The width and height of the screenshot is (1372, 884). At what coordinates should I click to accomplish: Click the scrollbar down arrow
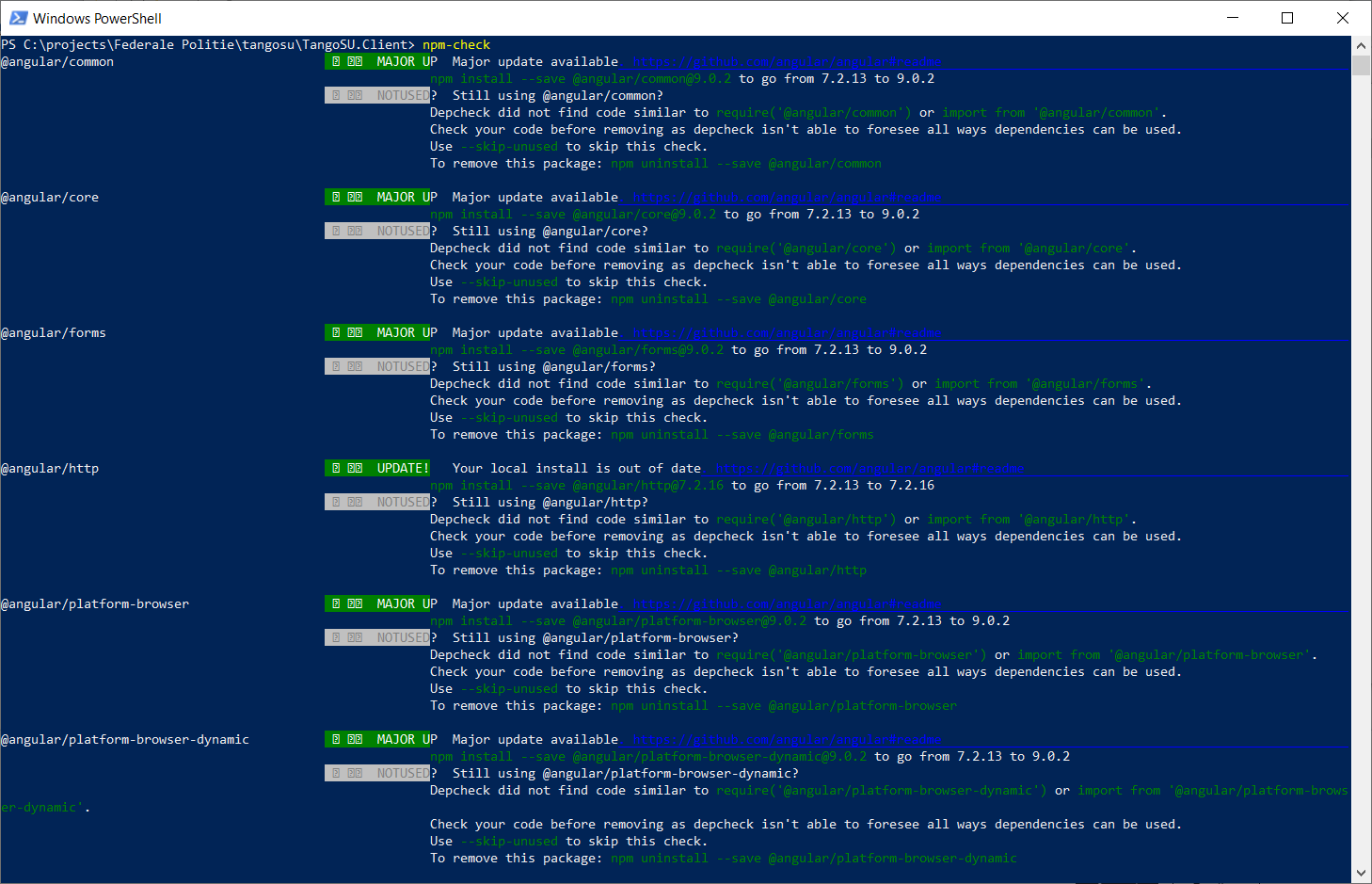[x=1361, y=873]
